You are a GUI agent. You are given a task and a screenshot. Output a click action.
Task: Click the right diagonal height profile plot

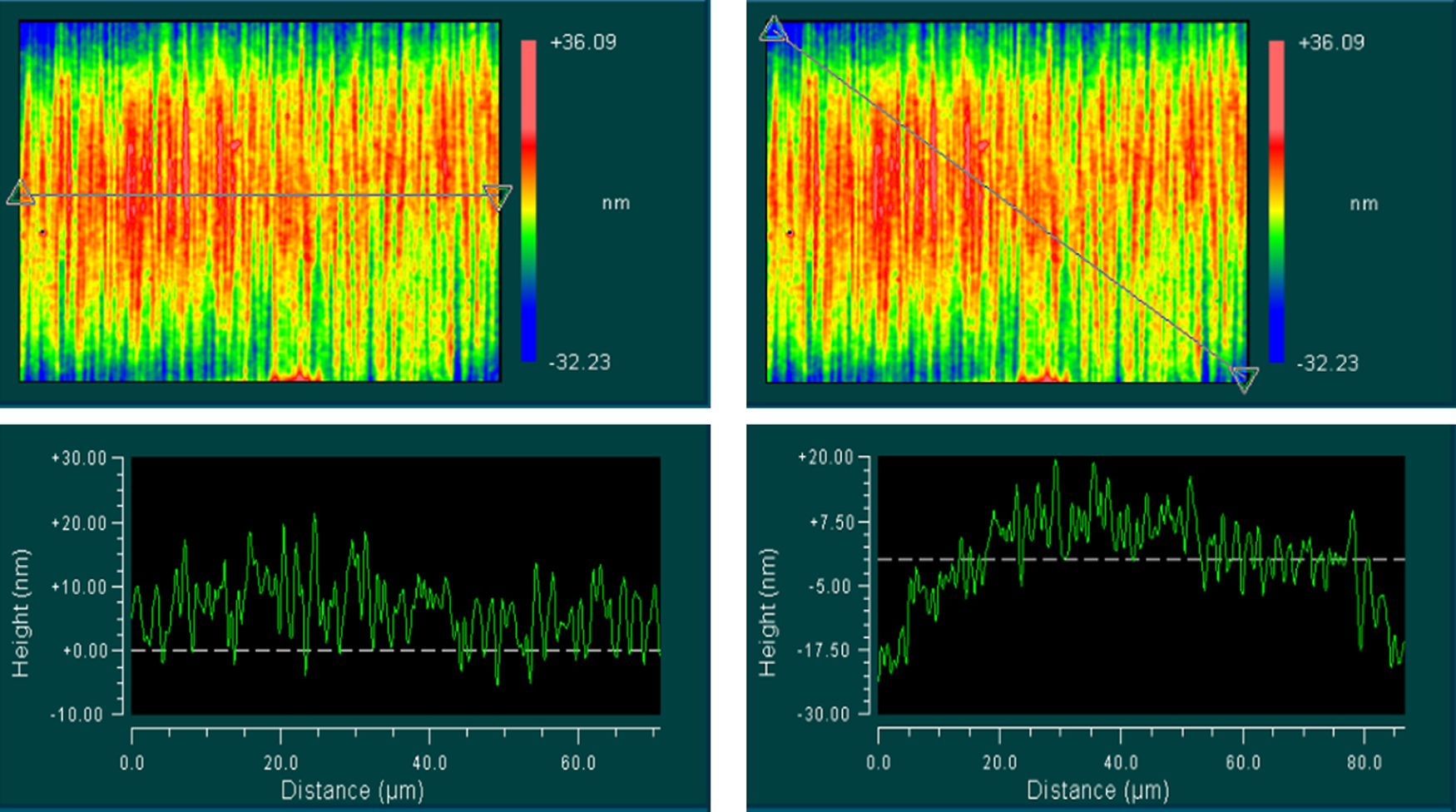coord(1142,586)
